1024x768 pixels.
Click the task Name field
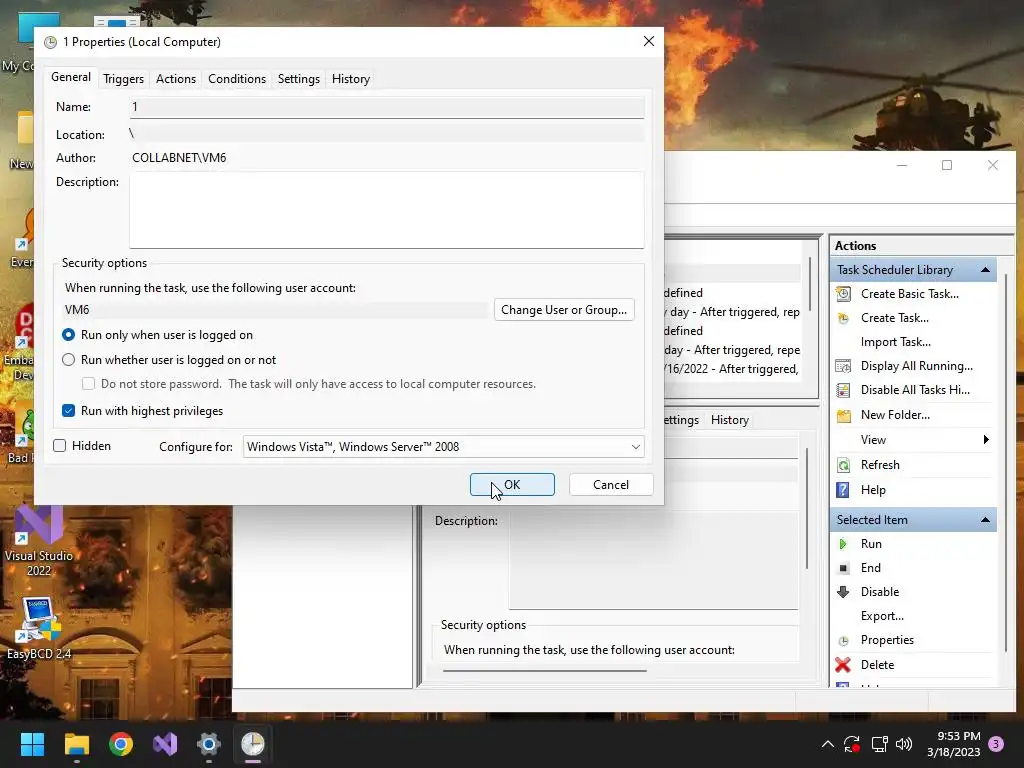pyautogui.click(x=387, y=107)
